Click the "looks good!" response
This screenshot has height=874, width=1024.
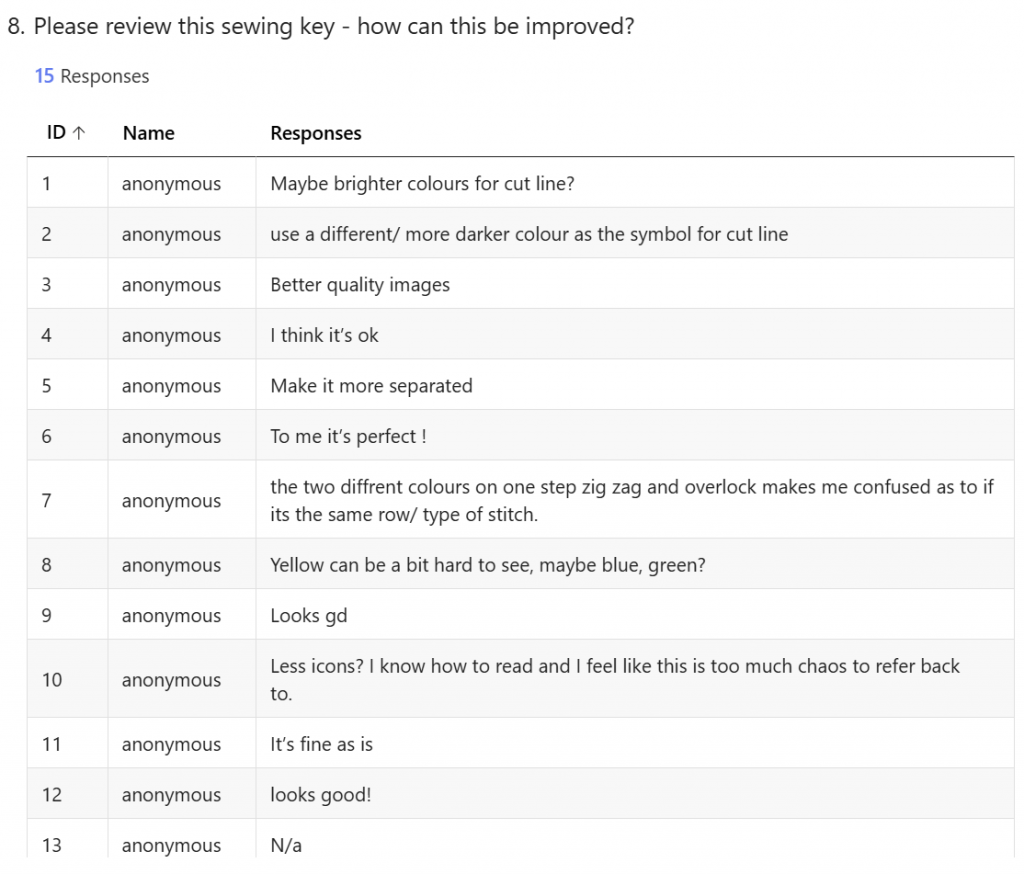320,795
